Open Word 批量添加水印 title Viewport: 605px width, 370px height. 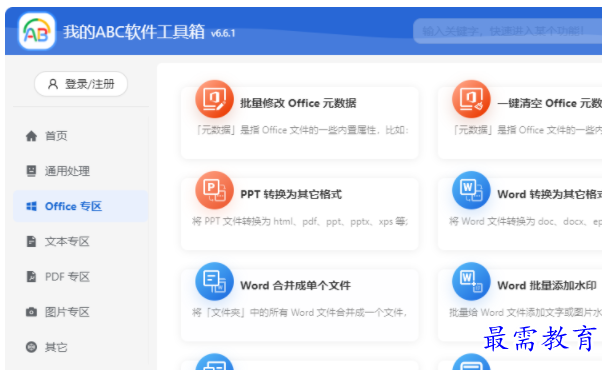tap(547, 286)
